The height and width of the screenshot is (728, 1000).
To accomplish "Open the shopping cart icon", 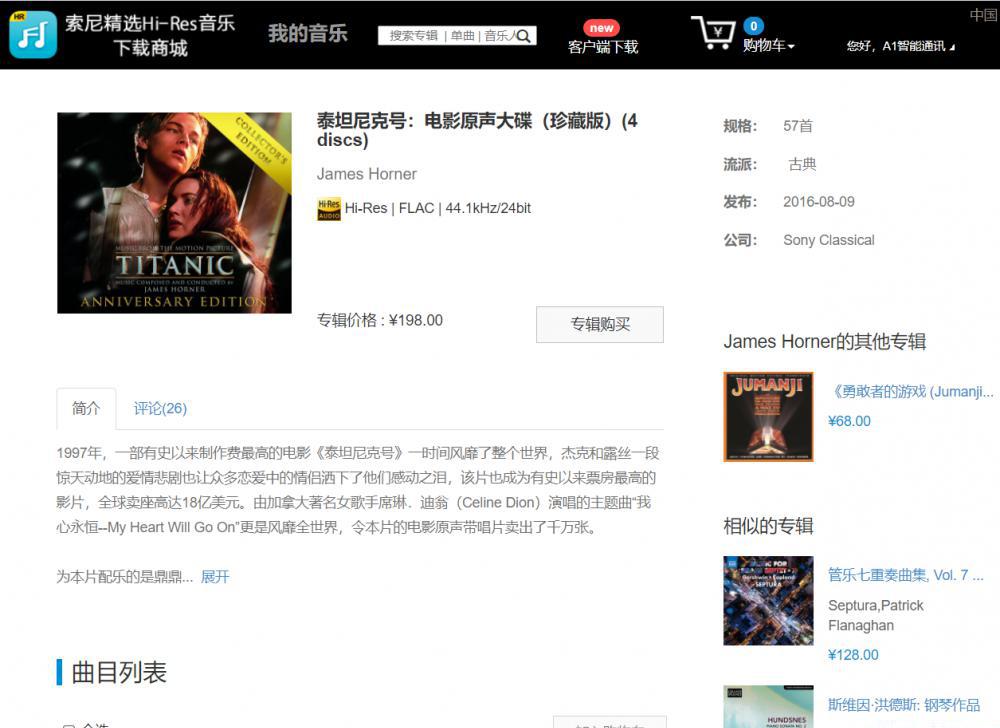I will pos(714,33).
